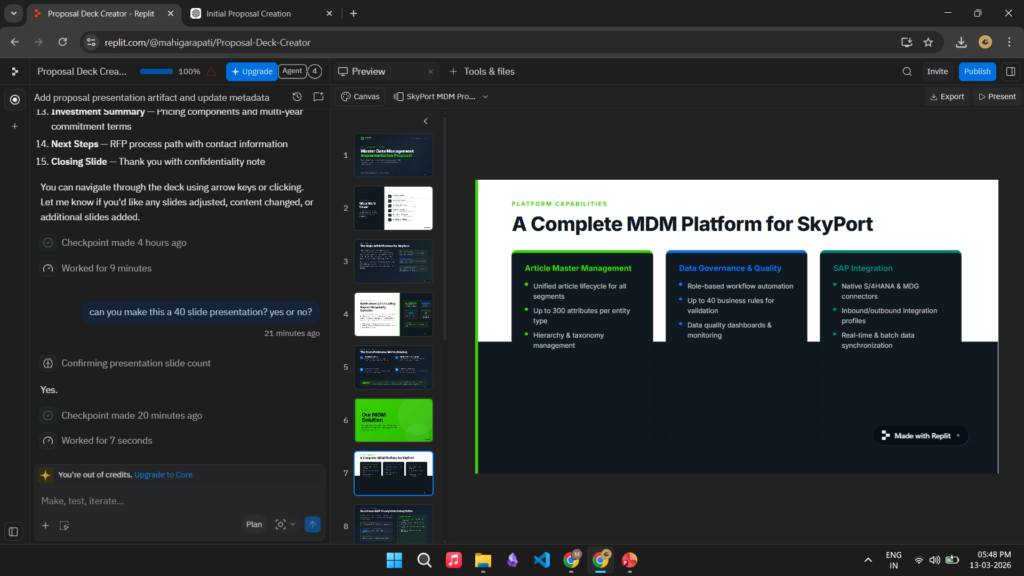The image size is (1024, 576).
Task: Collapse slide thumbnails panel with chevron
Action: (425, 121)
